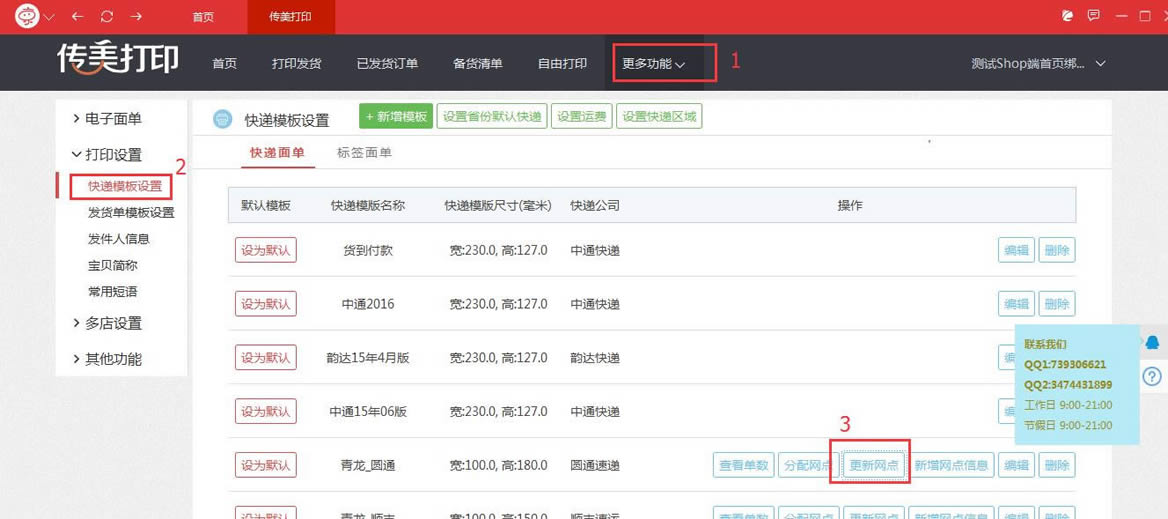Reload the page with the refresh icon
This screenshot has width=1168, height=519.
(107, 16)
